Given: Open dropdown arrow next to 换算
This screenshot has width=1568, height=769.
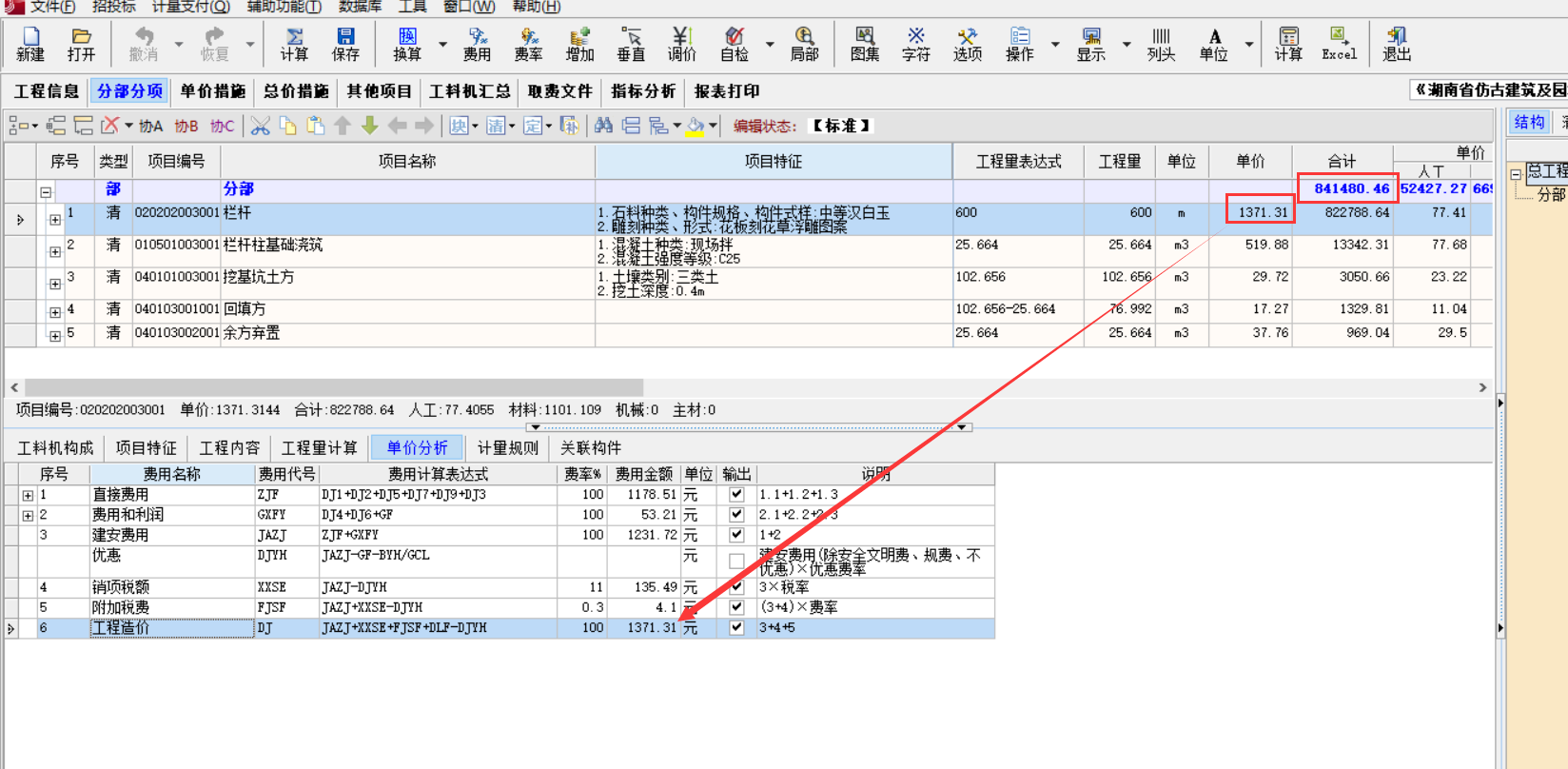Looking at the screenshot, I should coord(442,45).
